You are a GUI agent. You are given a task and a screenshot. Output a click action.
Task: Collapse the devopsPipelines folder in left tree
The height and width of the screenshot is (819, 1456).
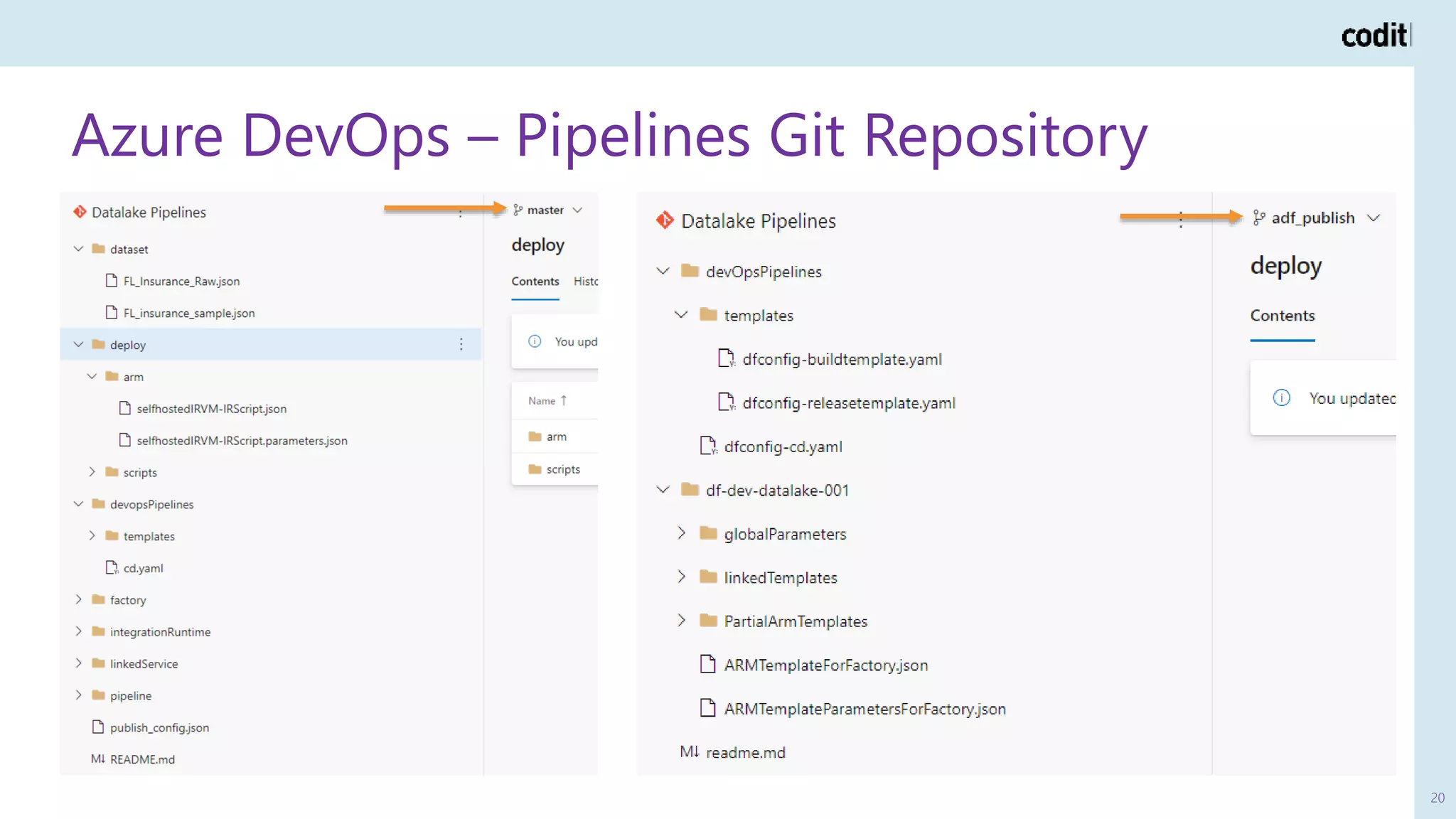point(78,503)
